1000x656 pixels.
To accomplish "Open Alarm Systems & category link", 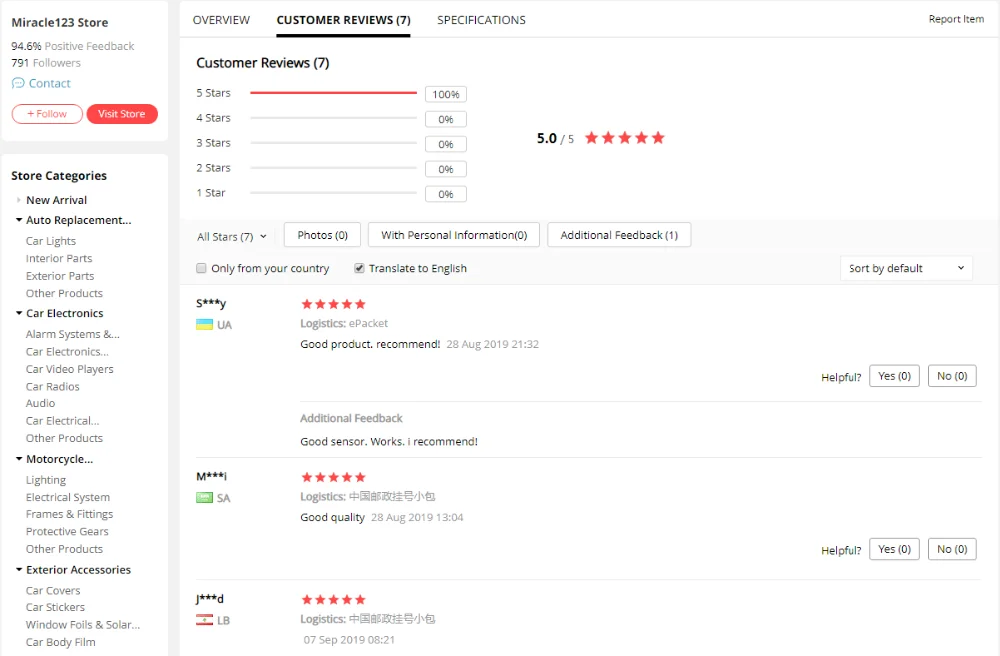I will pyautogui.click(x=73, y=334).
